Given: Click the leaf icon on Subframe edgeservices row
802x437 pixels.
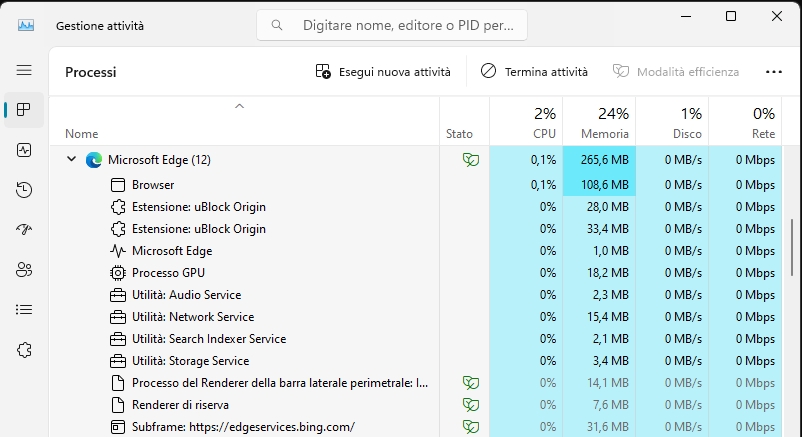Looking at the screenshot, I should (471, 427).
